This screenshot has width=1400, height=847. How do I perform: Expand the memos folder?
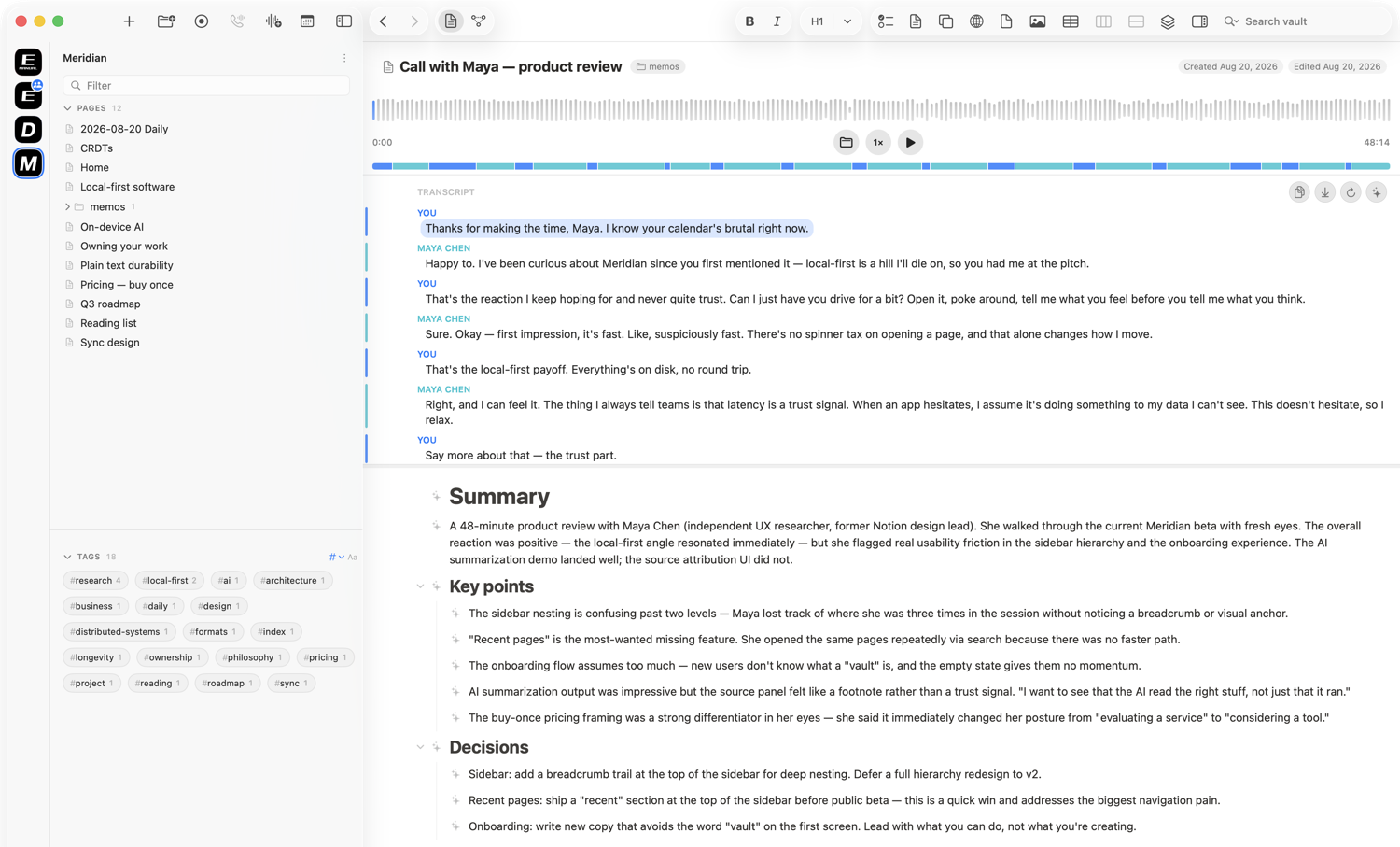67,207
